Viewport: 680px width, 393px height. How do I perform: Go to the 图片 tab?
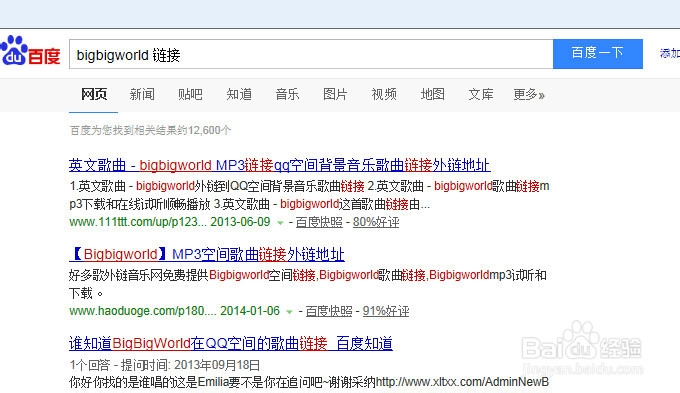click(335, 94)
